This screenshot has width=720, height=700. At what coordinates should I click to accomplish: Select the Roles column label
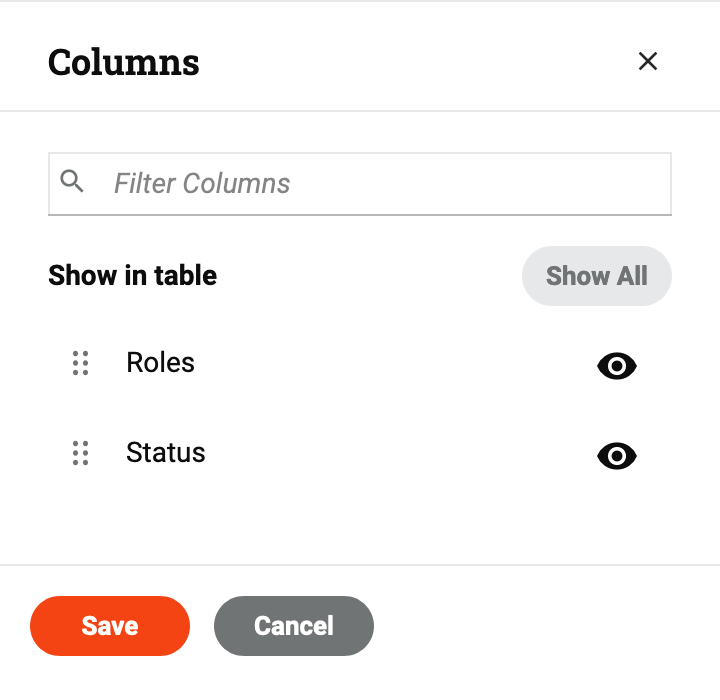[161, 362]
